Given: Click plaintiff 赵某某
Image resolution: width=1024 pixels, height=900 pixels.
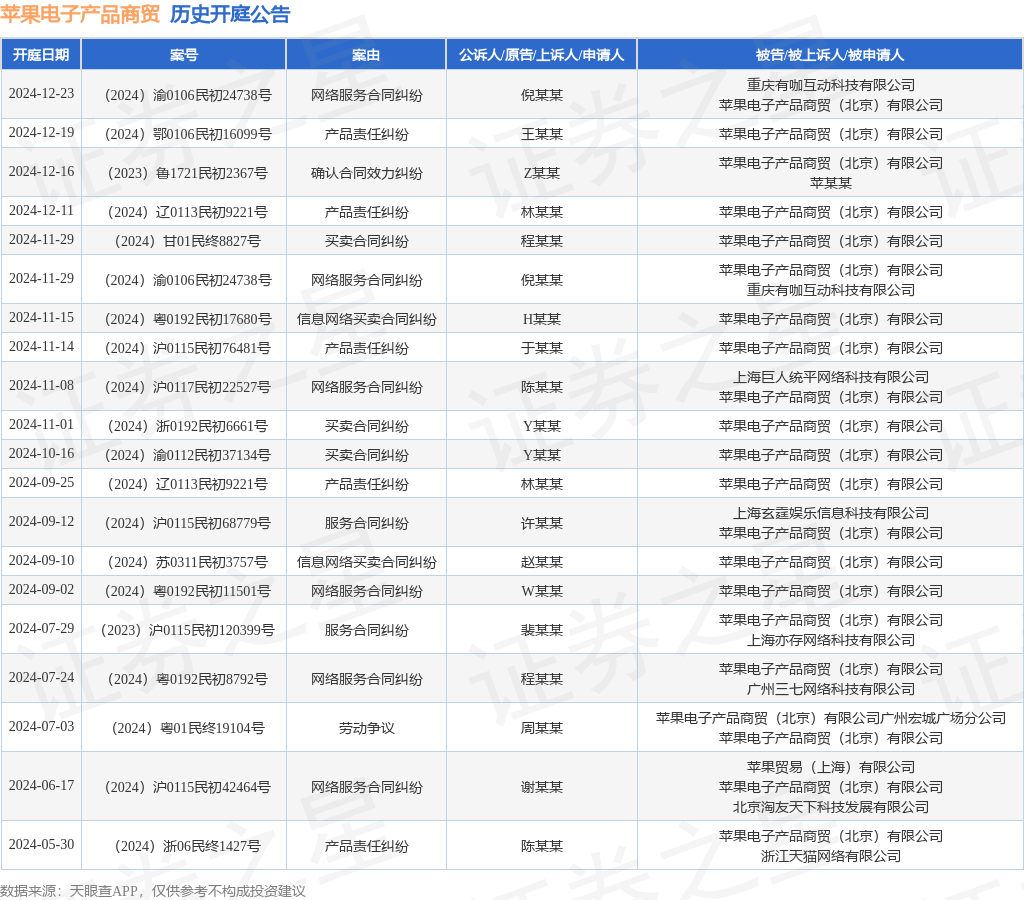Looking at the screenshot, I should coord(541,562).
